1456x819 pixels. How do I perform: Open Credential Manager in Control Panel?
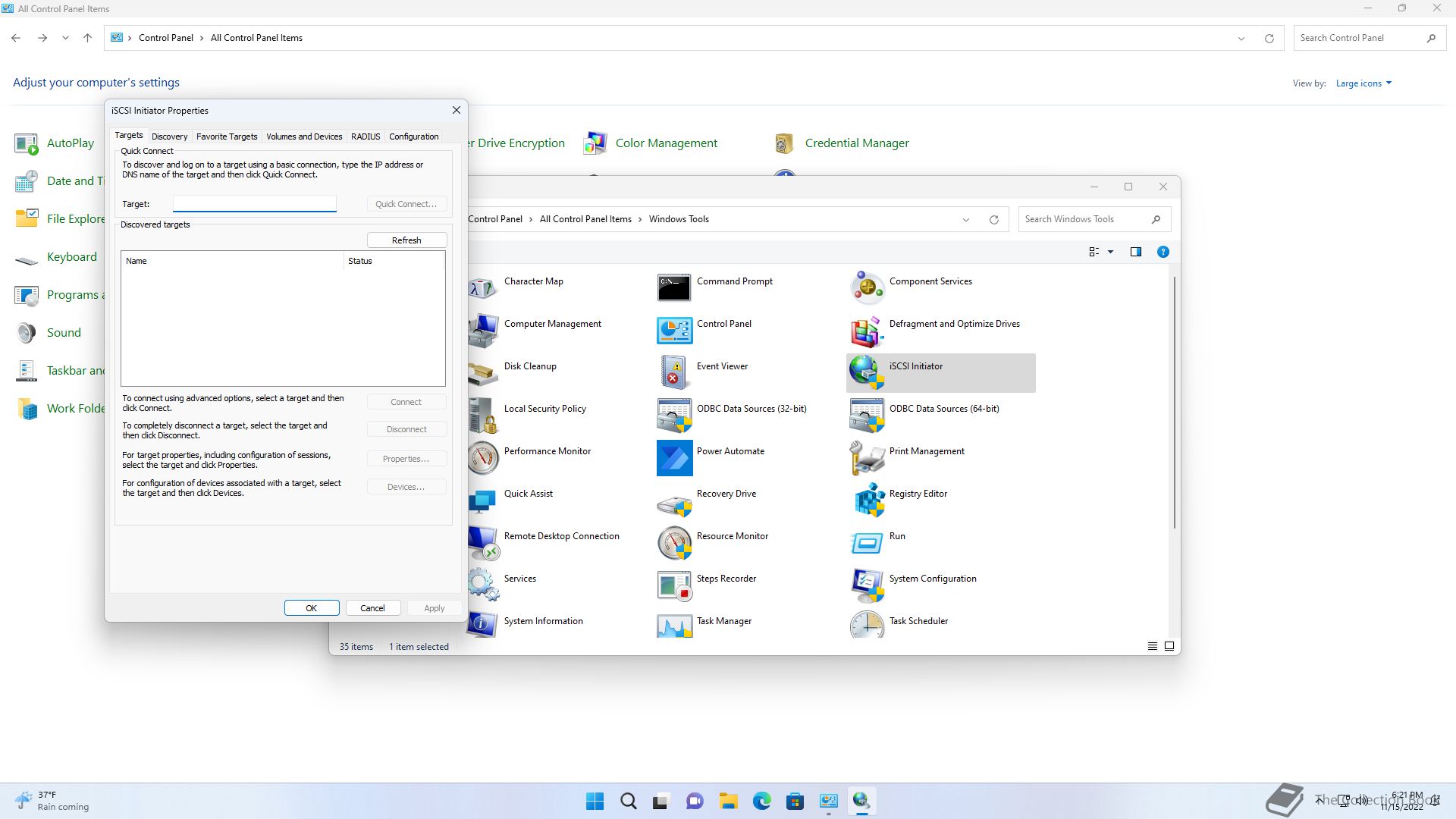[x=841, y=143]
